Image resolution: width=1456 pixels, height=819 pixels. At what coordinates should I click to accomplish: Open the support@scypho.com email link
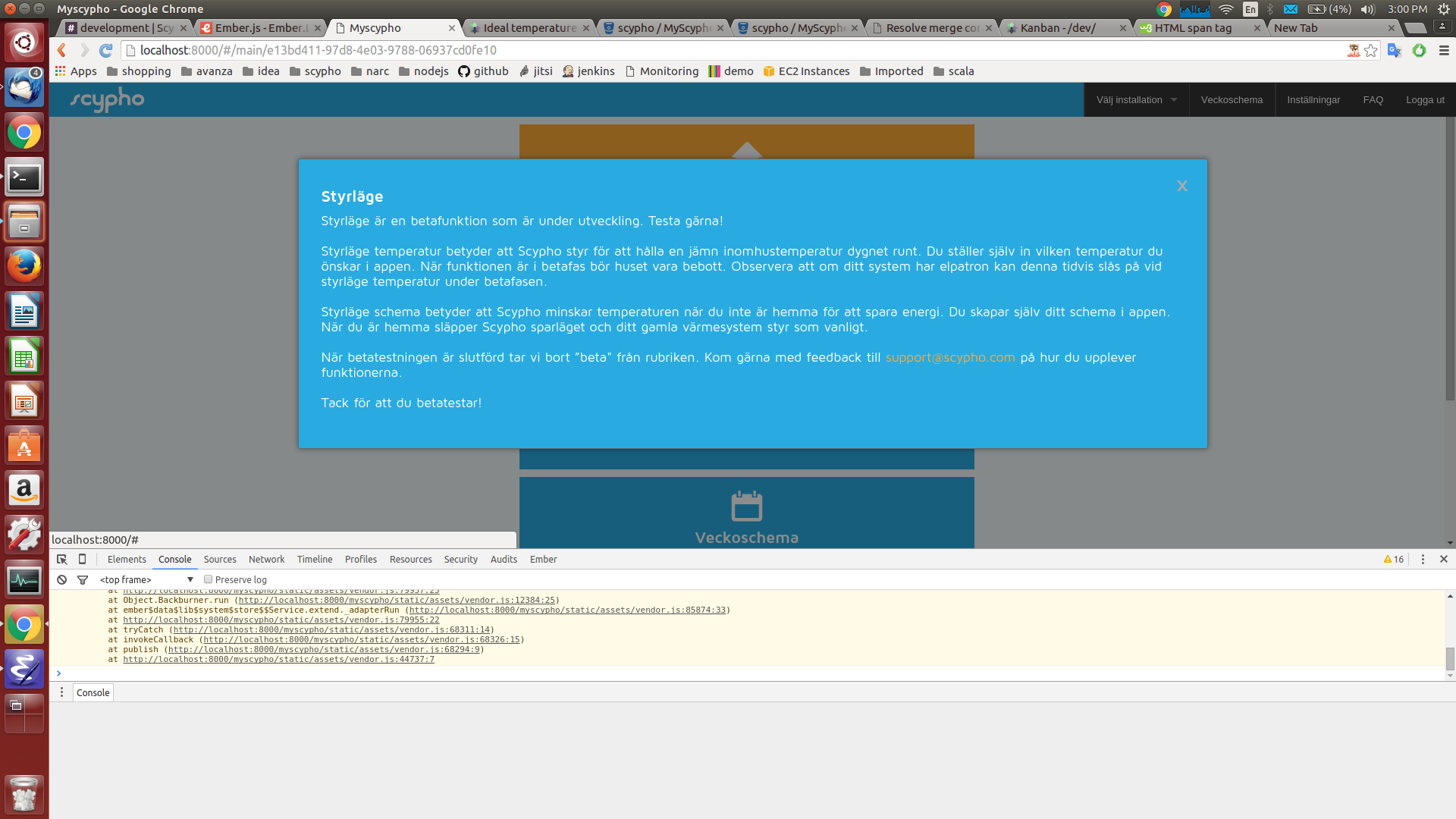949,357
